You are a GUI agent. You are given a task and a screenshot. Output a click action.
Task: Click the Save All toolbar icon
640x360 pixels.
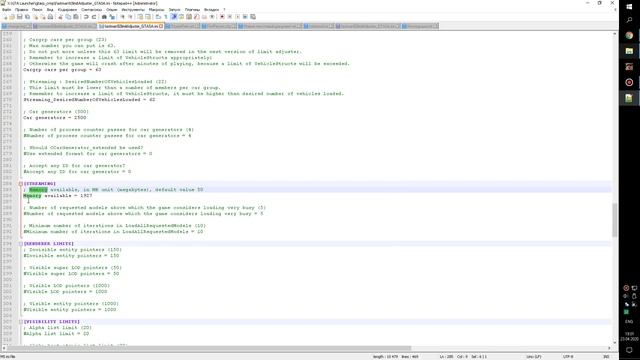tap(27, 17)
